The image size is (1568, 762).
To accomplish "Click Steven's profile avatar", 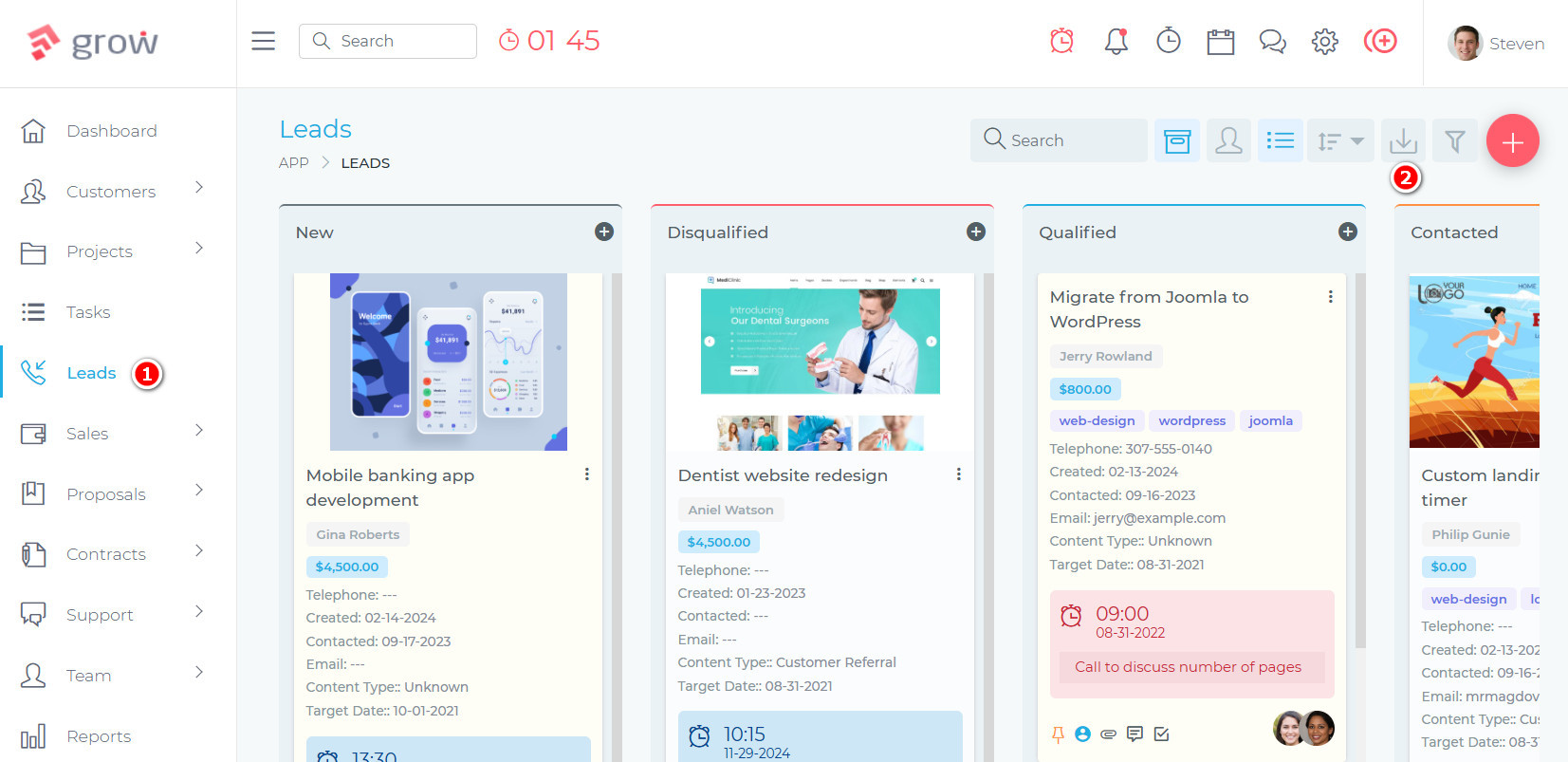I will pos(1465,43).
